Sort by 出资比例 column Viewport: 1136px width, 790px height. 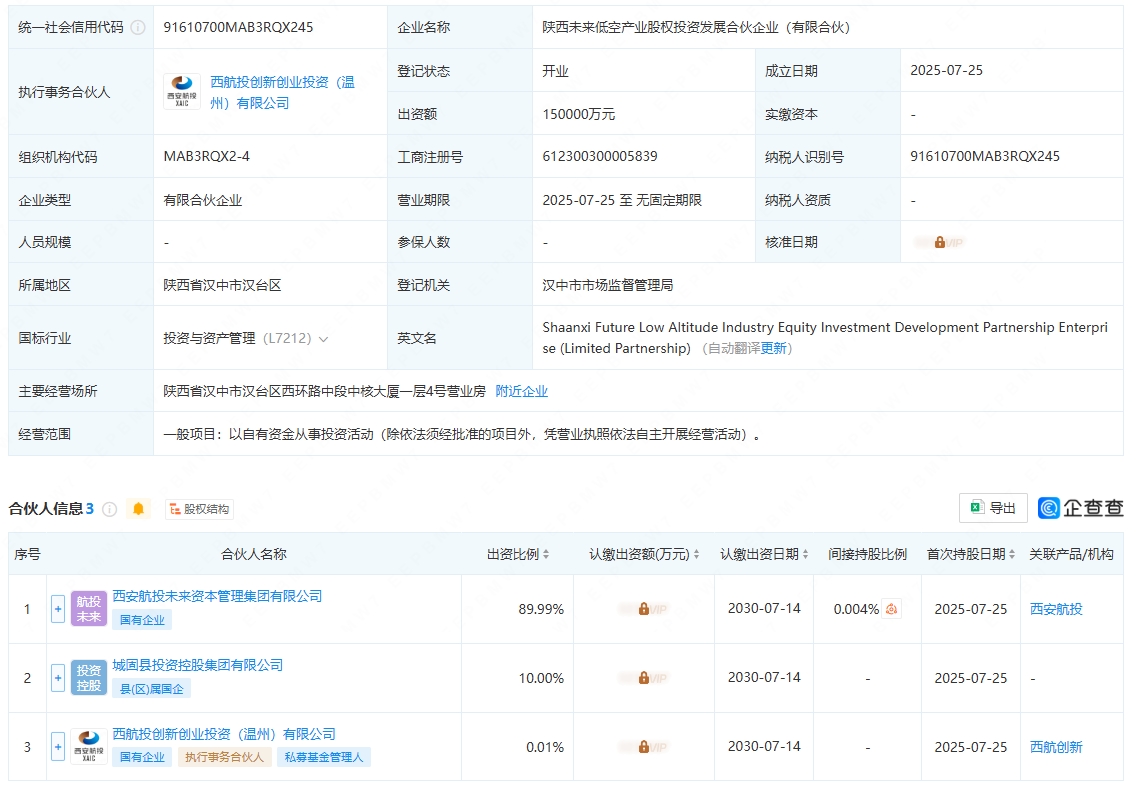(x=546, y=554)
